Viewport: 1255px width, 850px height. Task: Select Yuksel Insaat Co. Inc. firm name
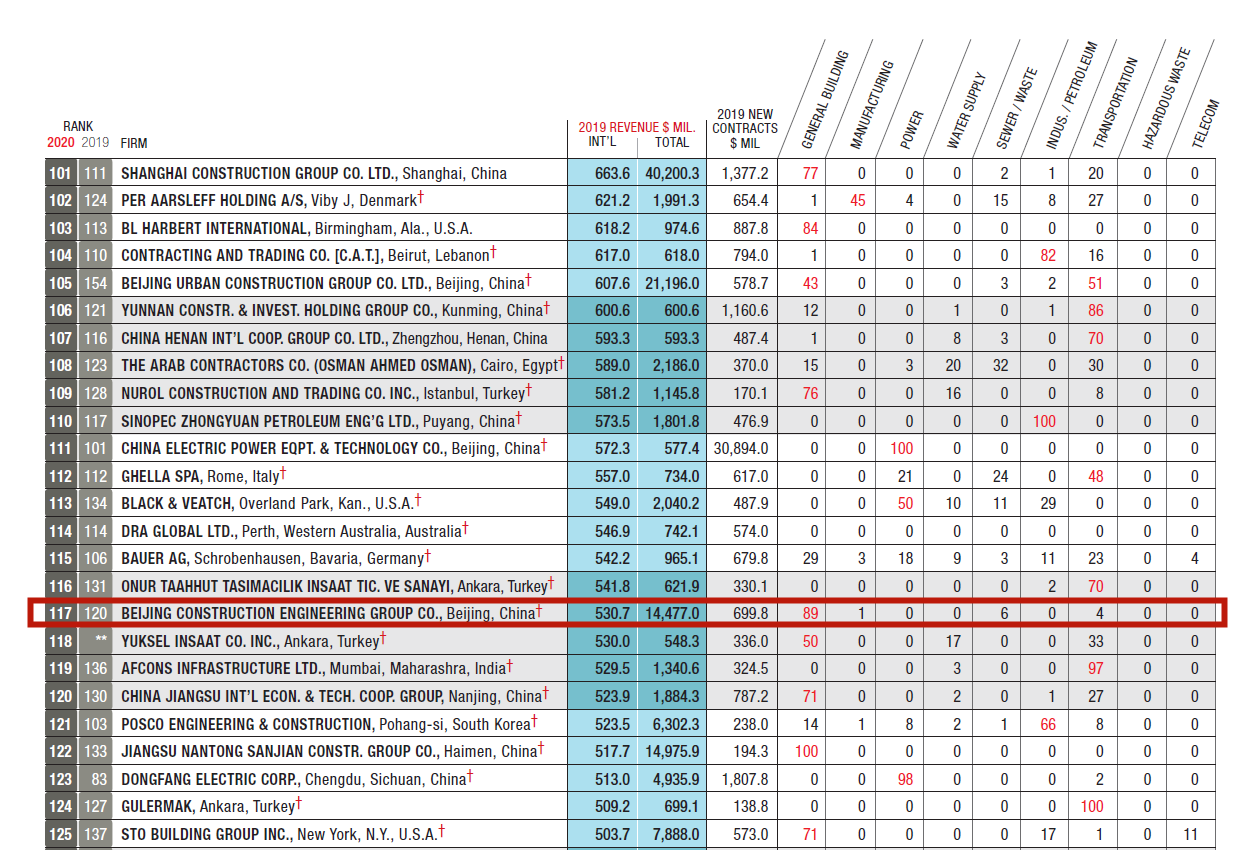pos(200,641)
